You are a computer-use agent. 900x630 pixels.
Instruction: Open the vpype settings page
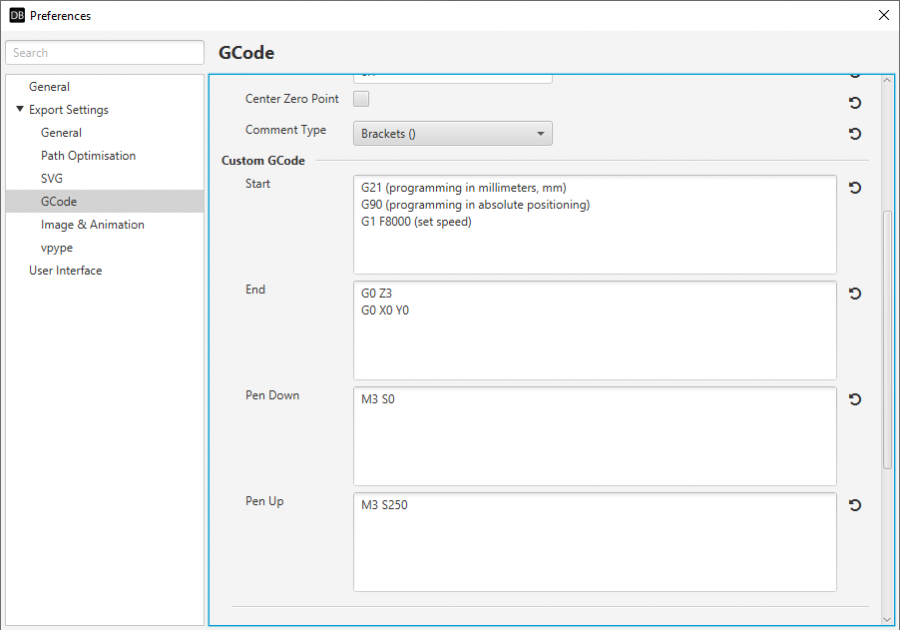click(57, 248)
